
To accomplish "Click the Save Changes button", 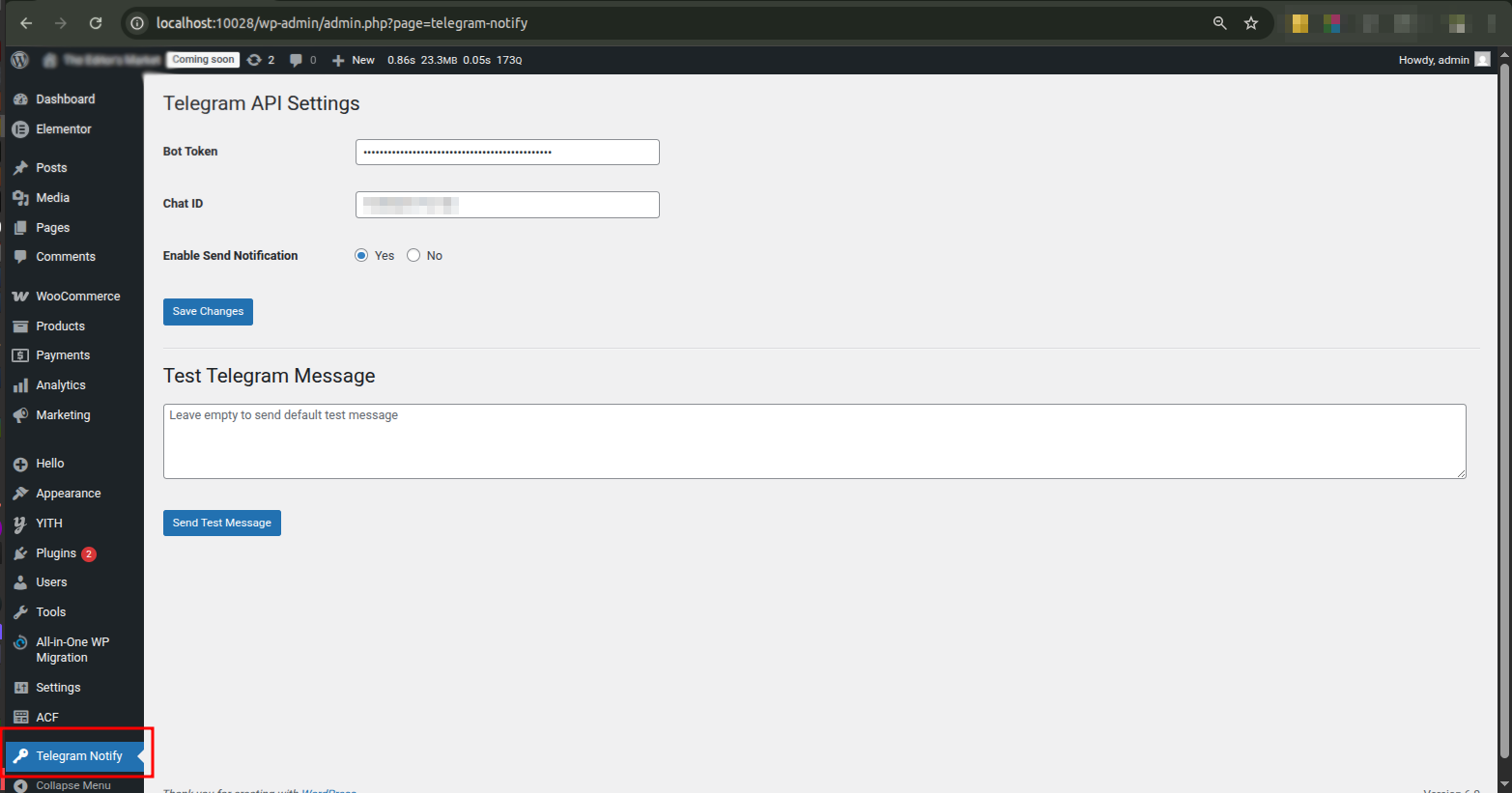I will [x=208, y=312].
